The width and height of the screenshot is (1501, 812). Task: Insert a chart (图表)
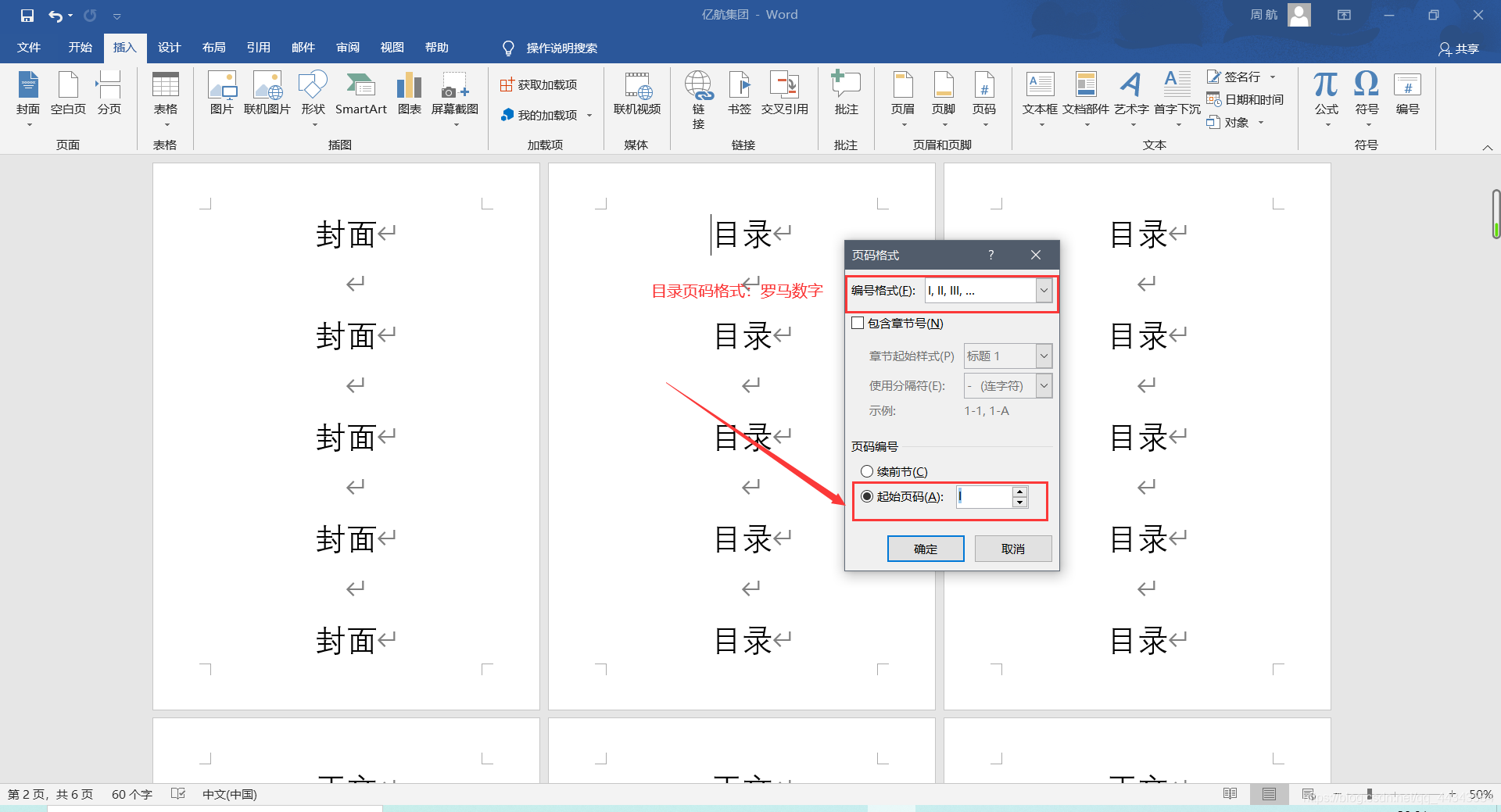409,94
